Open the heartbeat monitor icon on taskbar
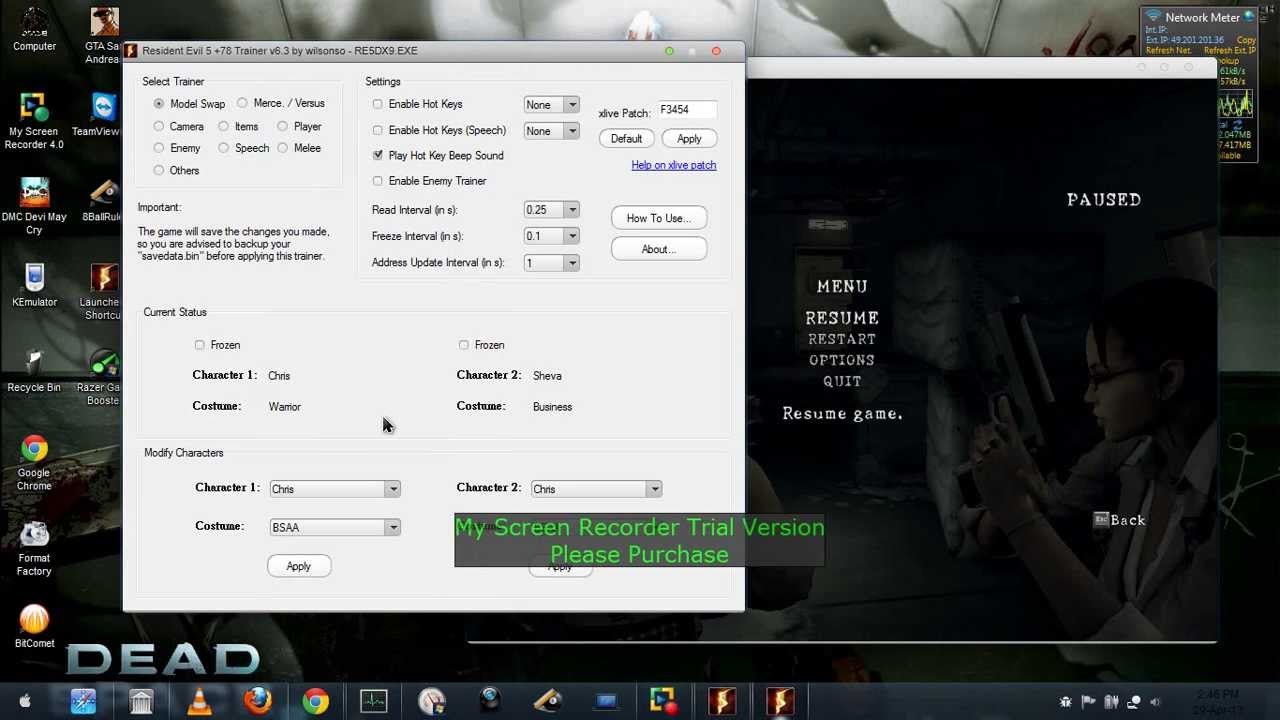Viewport: 1280px width, 720px height. click(373, 702)
